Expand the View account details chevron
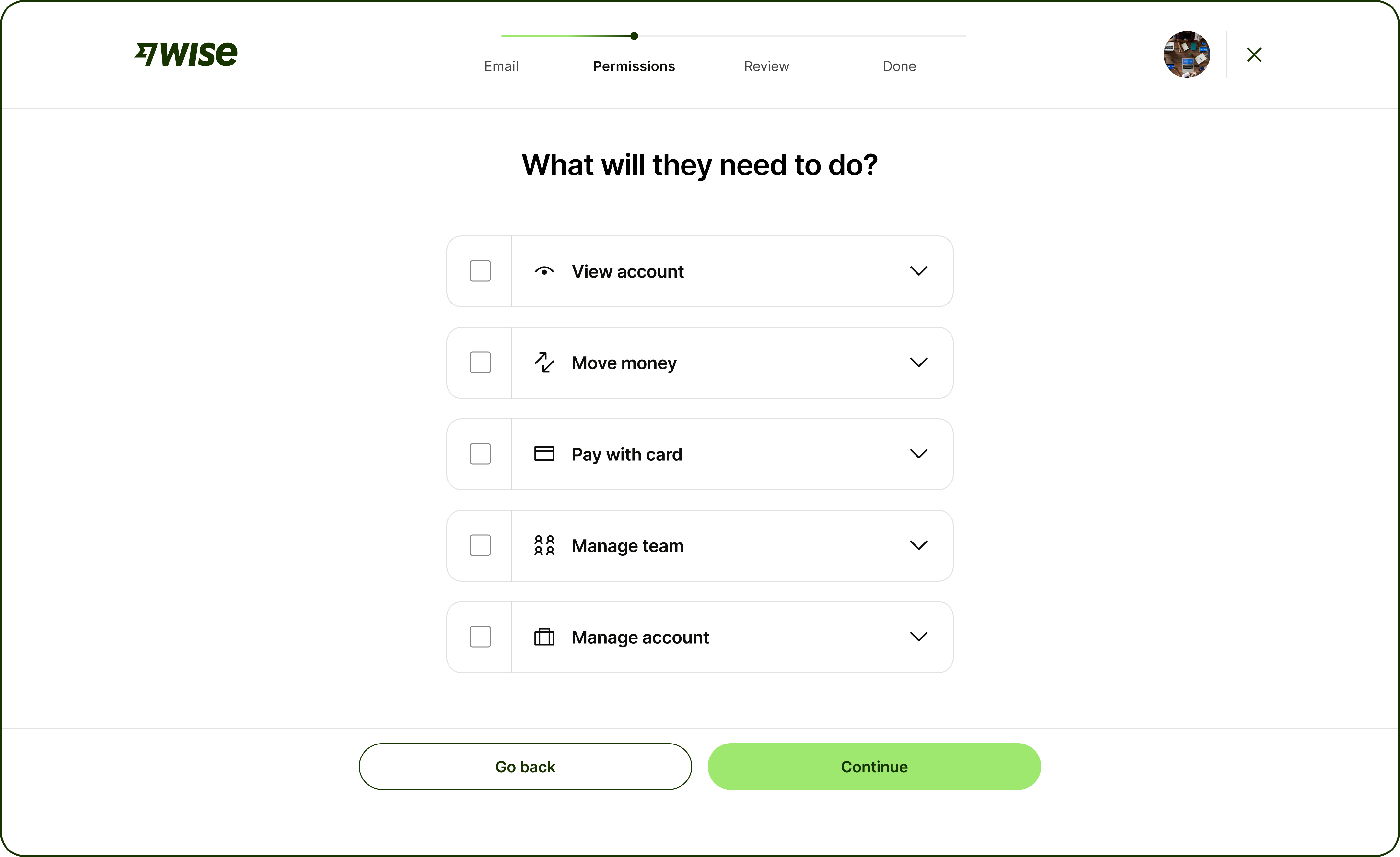The height and width of the screenshot is (857, 1400). 918,271
